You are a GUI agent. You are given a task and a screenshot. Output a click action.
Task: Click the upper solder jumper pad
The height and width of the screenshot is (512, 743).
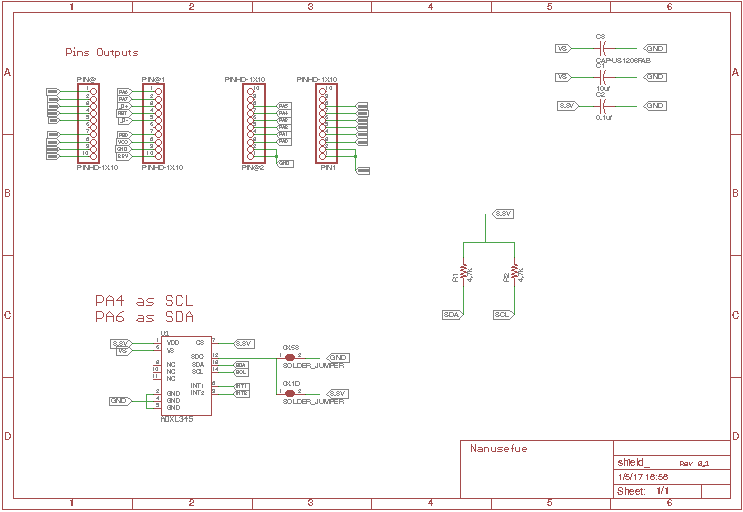(x=290, y=357)
